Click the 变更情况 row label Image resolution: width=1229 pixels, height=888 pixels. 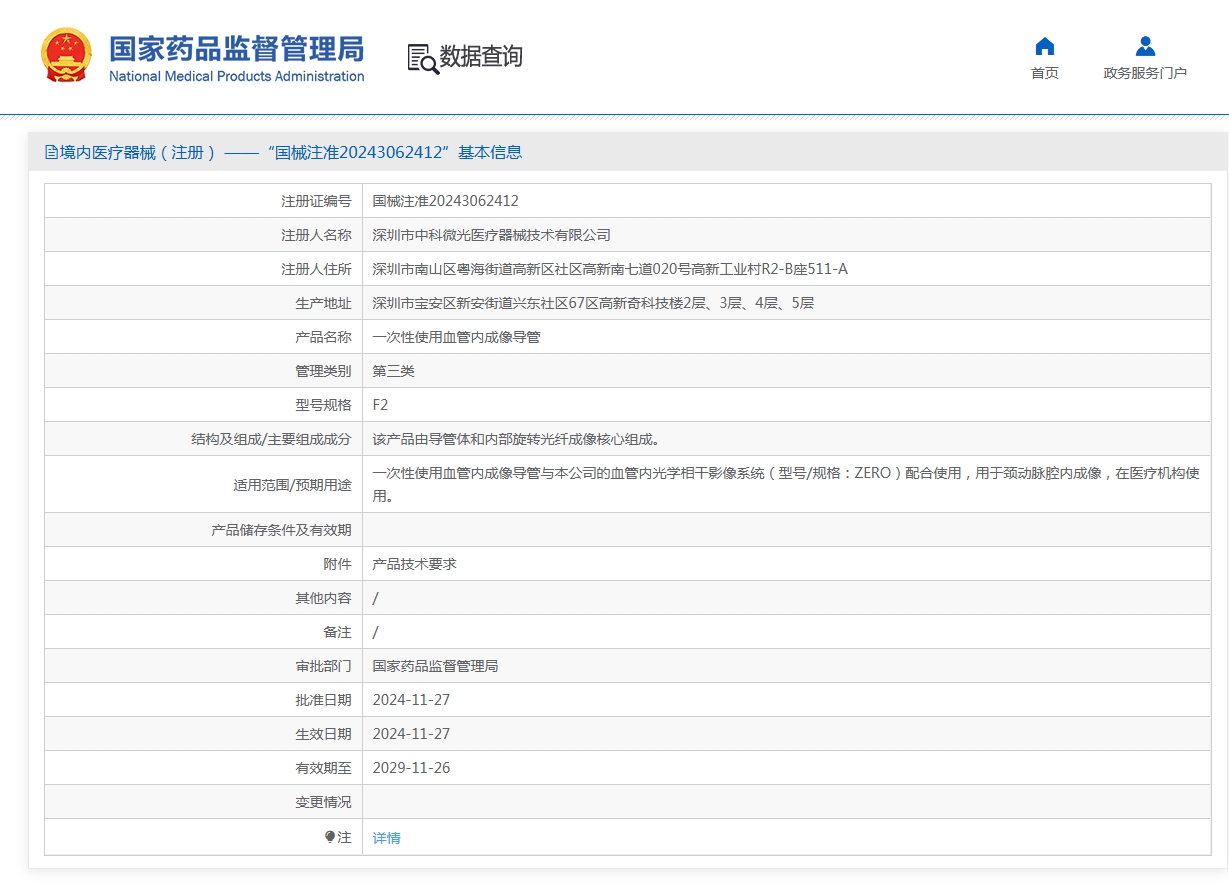324,802
